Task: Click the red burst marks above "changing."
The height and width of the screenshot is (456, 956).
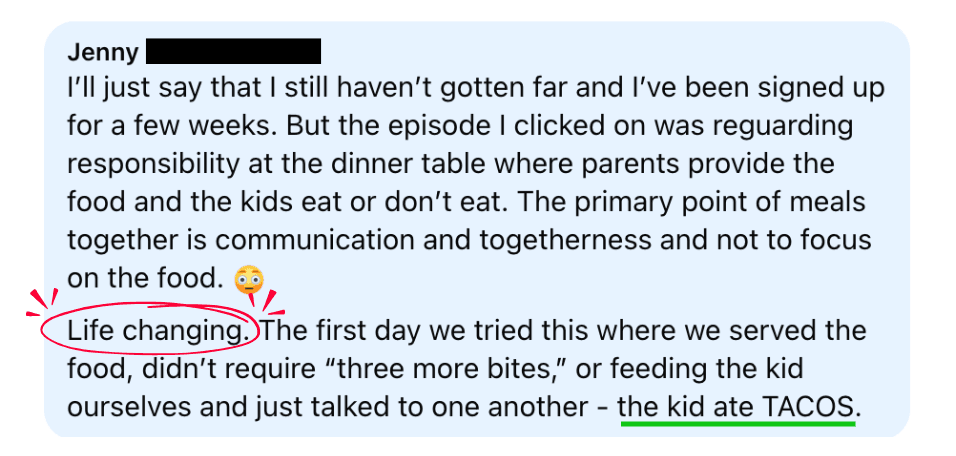Action: (x=261, y=297)
